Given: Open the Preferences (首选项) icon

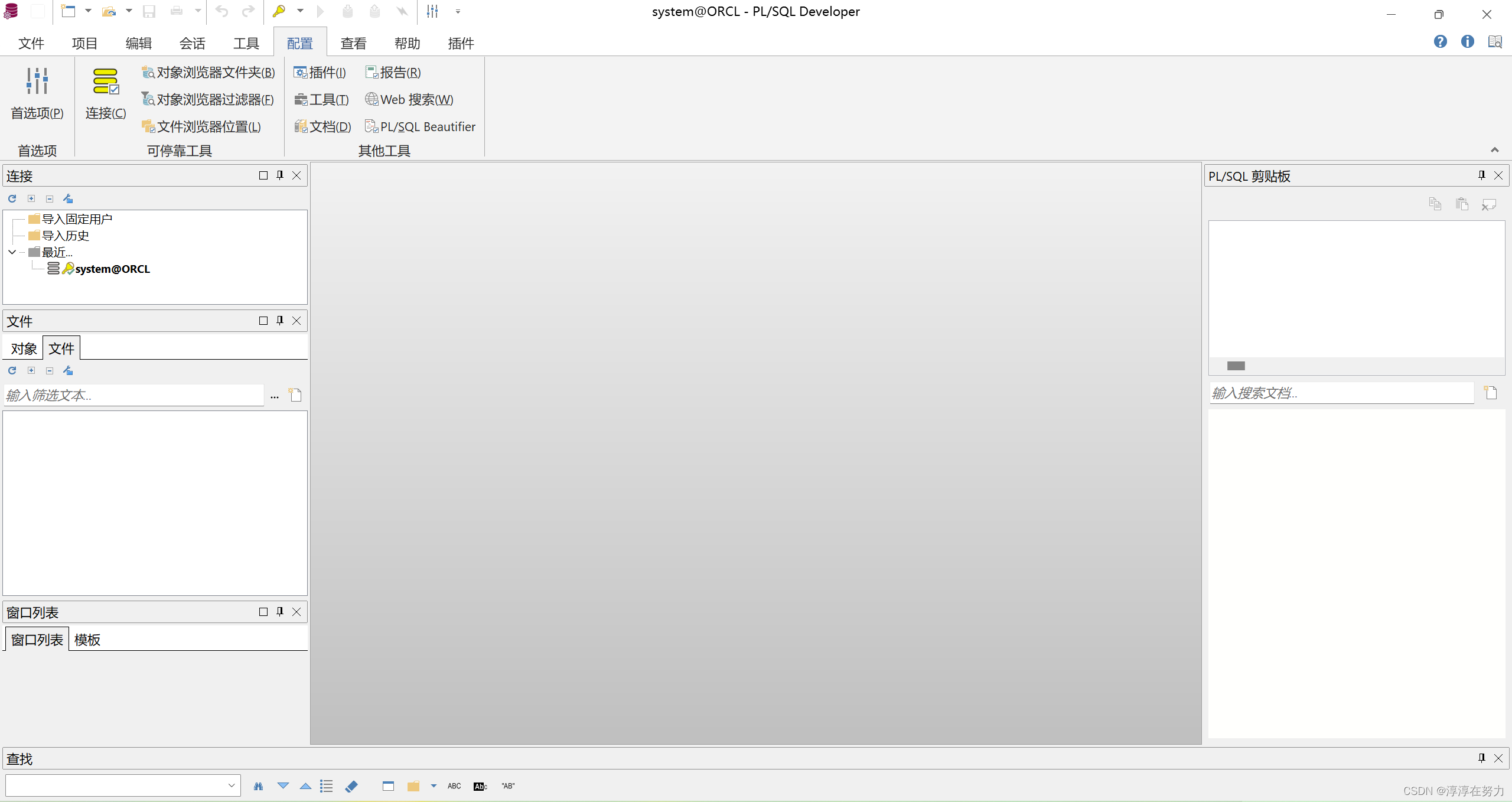Looking at the screenshot, I should [x=37, y=81].
